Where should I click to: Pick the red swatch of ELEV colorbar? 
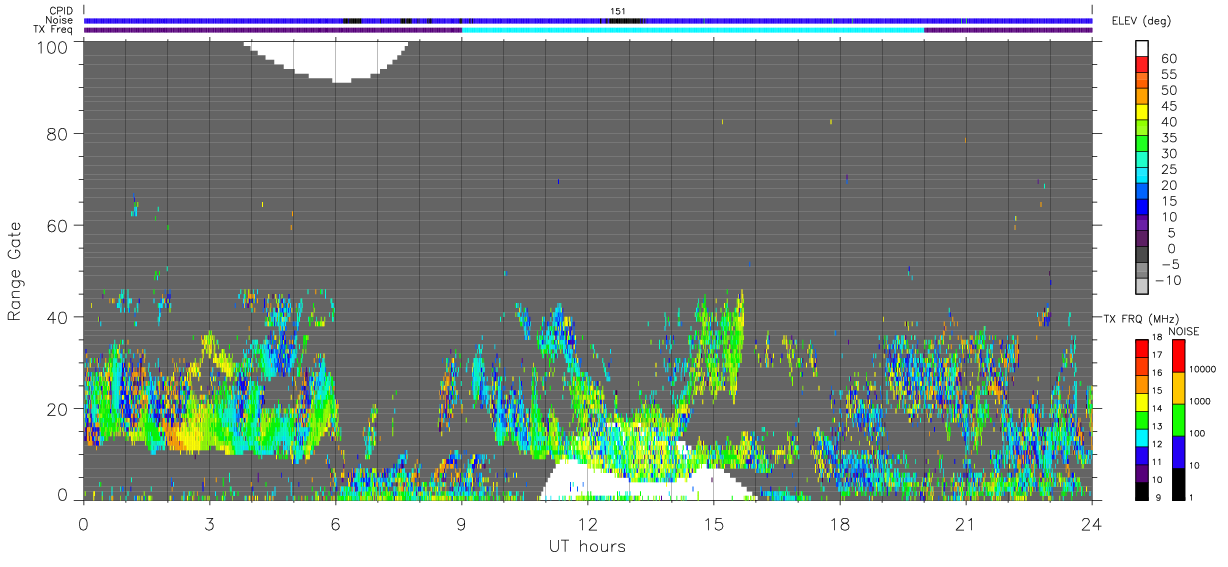1142,65
